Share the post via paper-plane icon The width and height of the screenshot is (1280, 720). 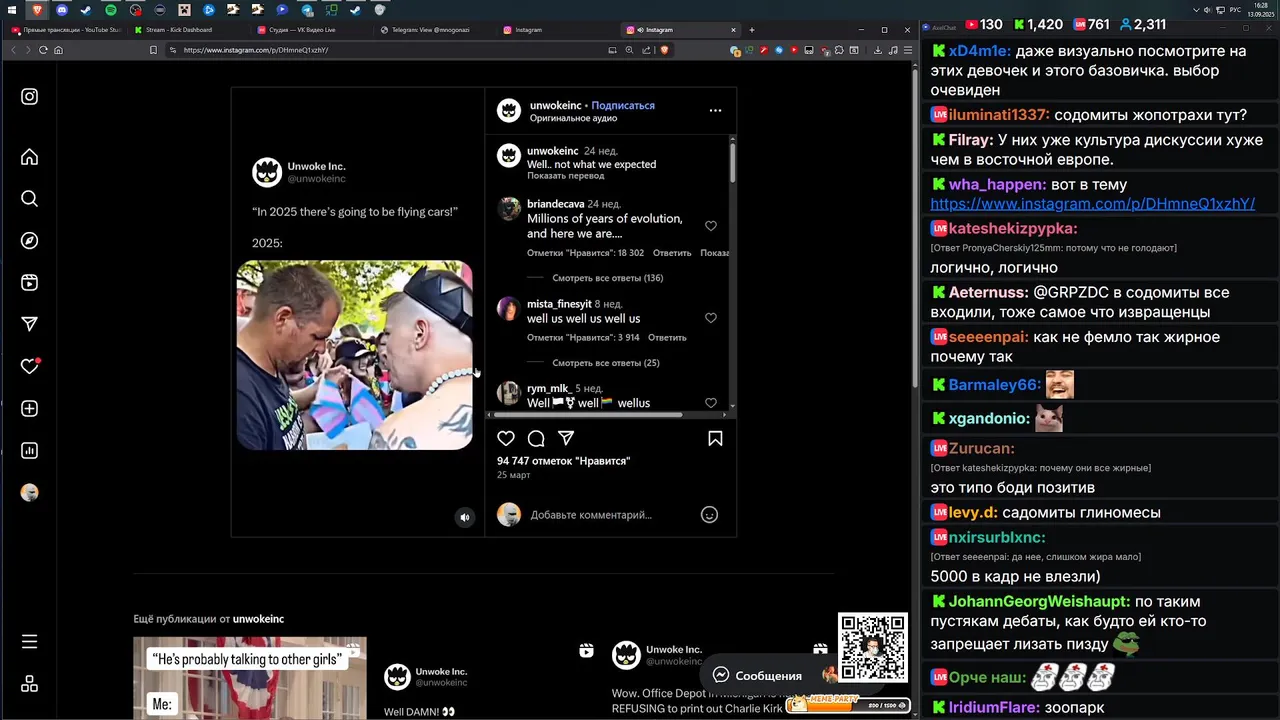566,438
